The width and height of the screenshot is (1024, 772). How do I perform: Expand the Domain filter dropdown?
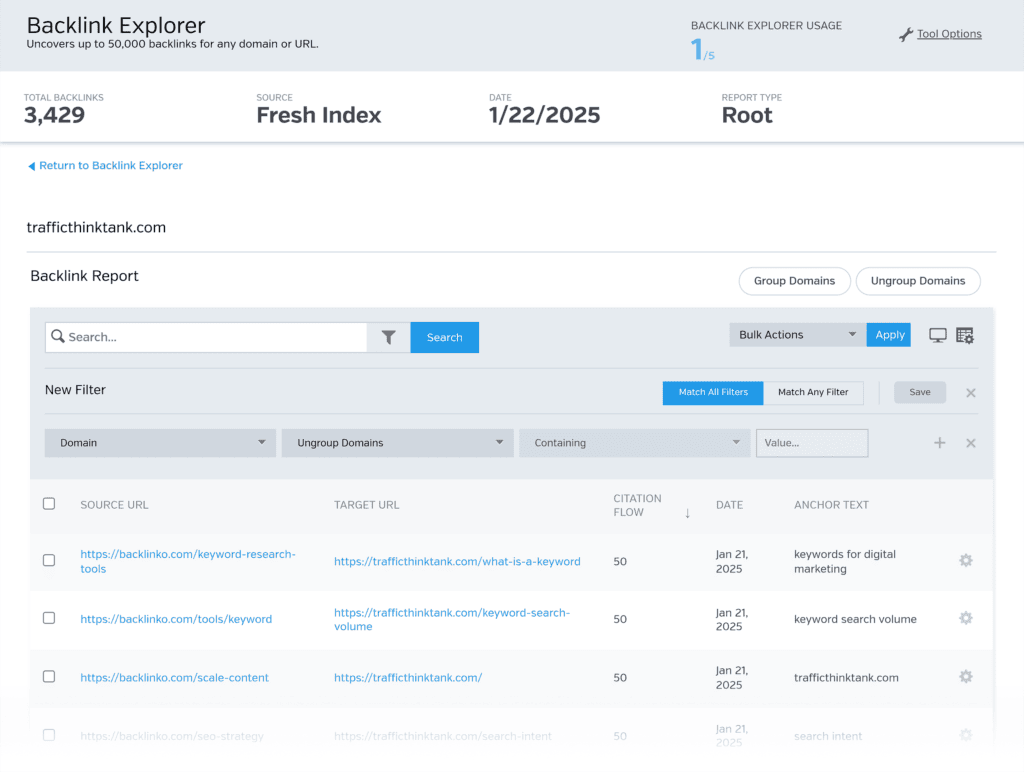[160, 443]
